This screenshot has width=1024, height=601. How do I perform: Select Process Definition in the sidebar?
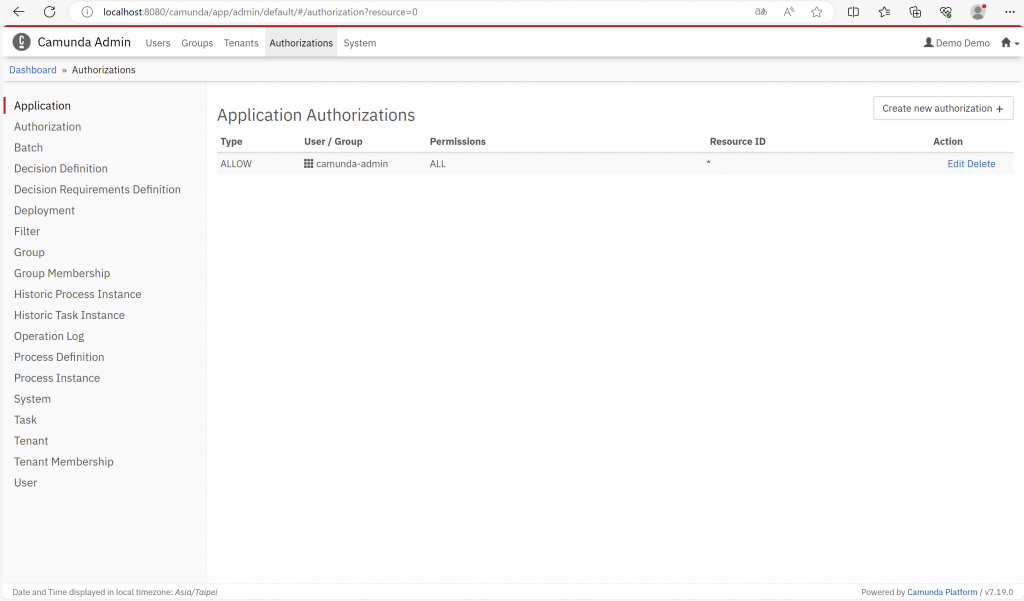(59, 357)
